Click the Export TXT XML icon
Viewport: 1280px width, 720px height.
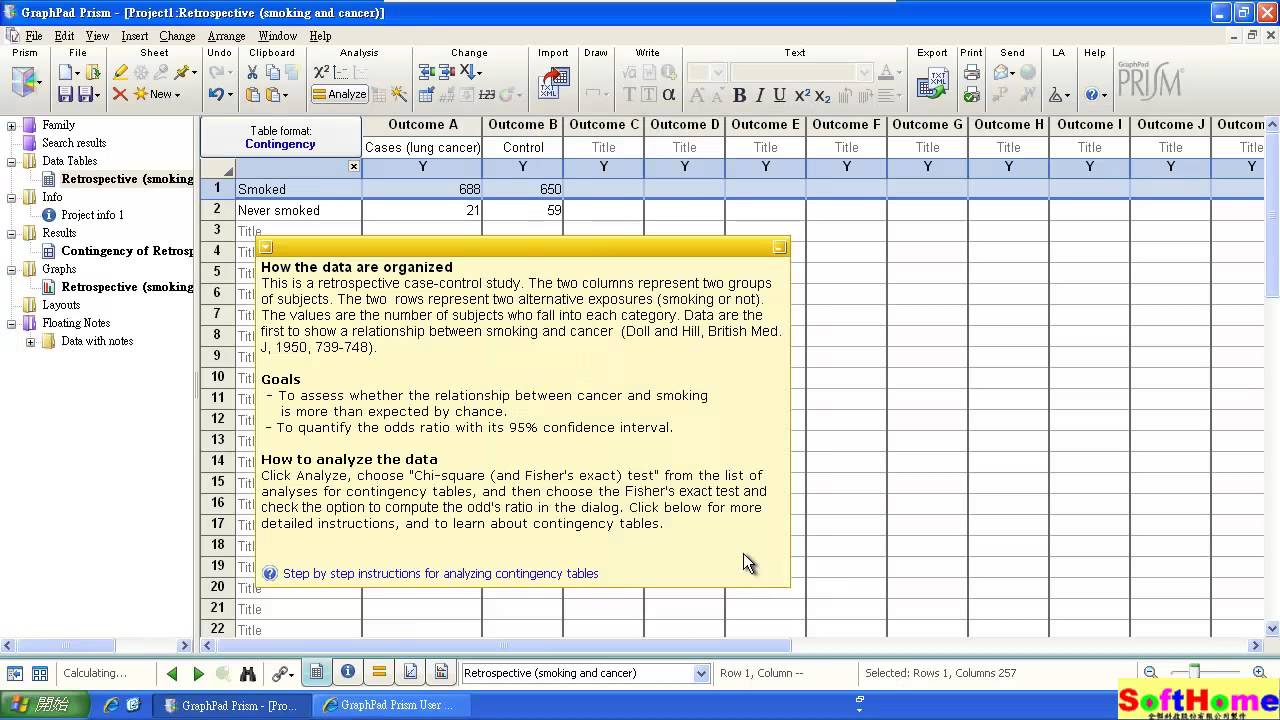point(932,83)
